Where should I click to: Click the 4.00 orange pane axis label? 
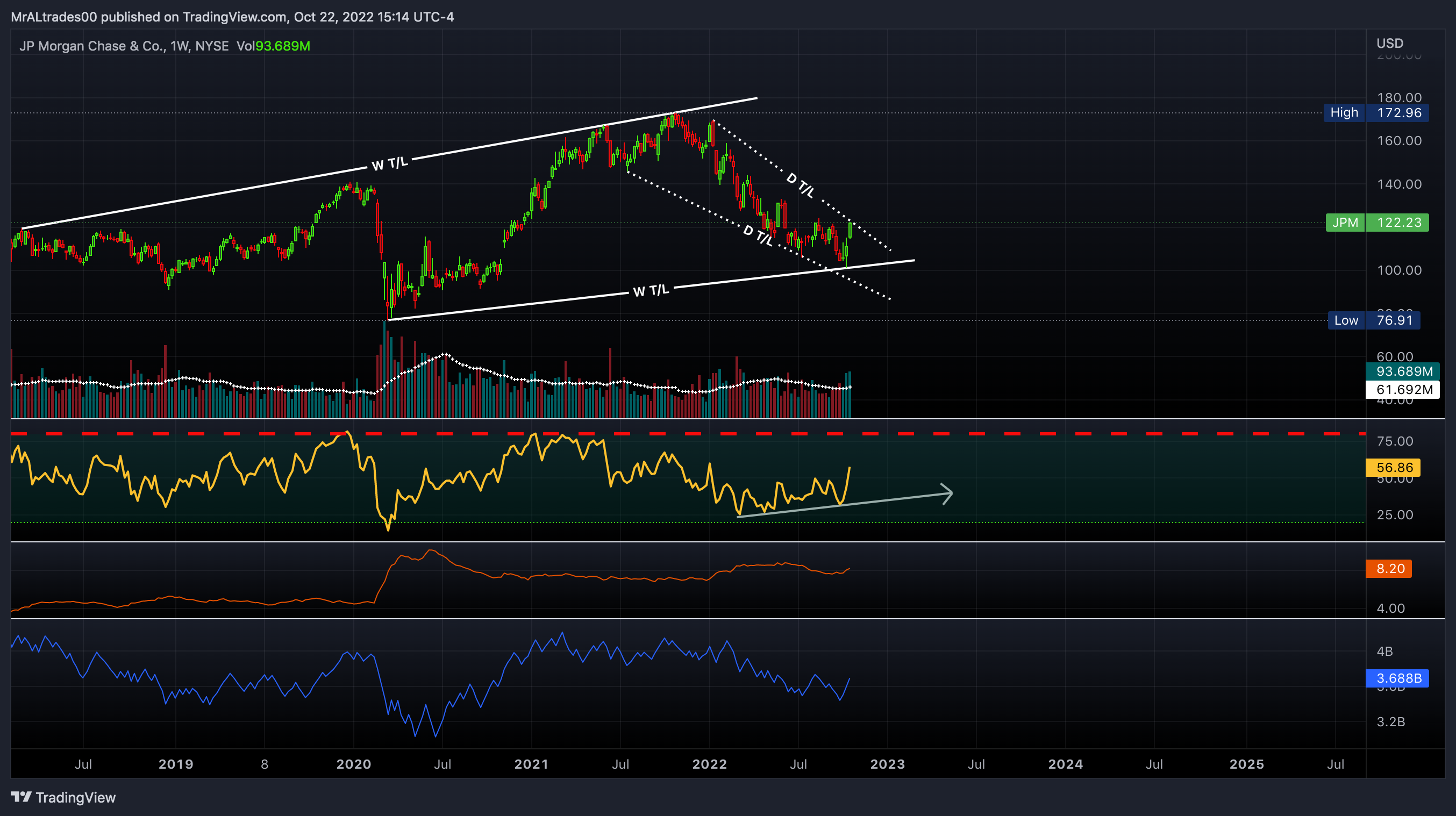tap(1390, 609)
